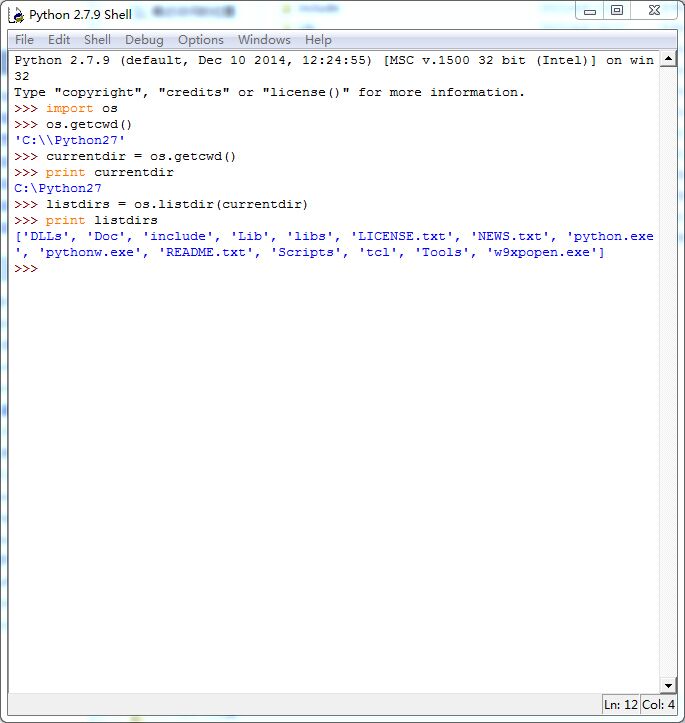
Task: Click the scrollbar up arrow
Action: point(668,59)
